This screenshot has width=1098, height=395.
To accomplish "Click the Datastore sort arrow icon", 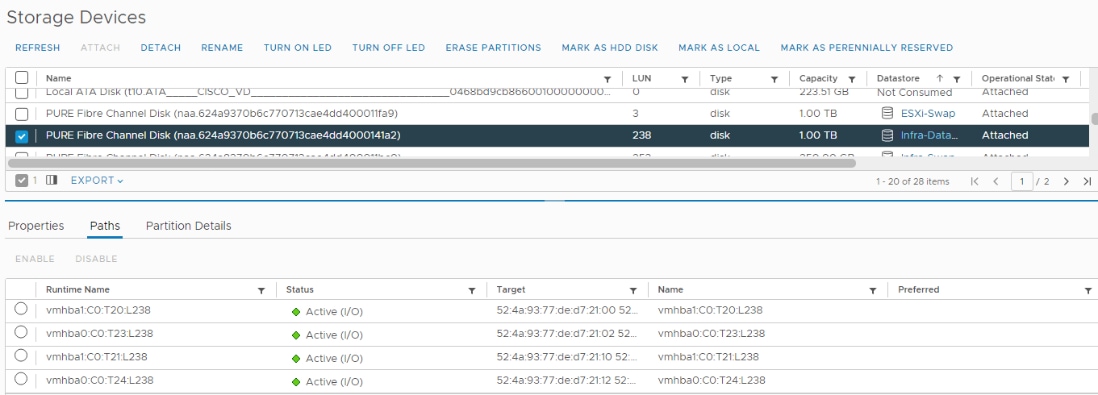I will click(940, 78).
